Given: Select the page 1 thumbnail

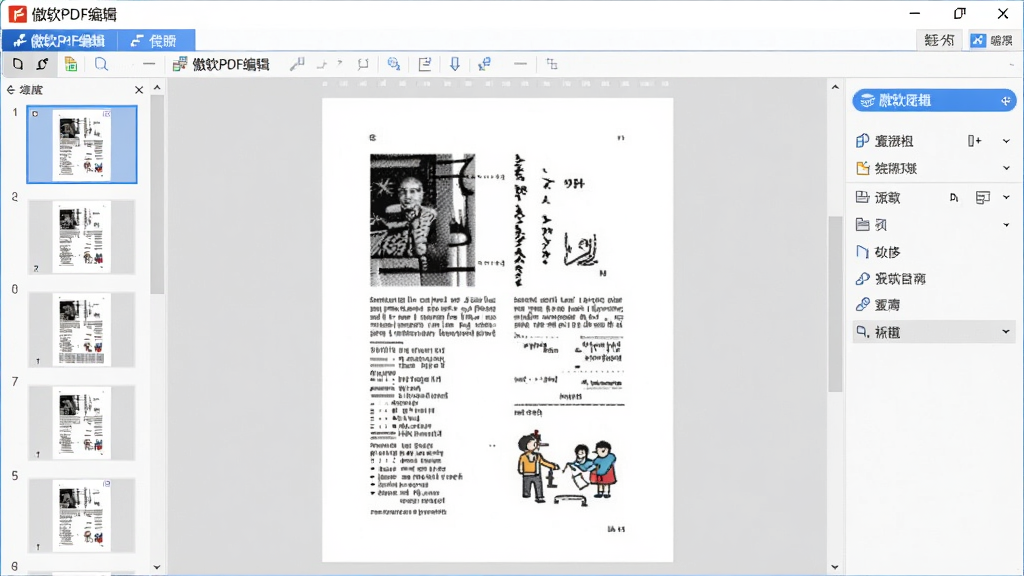Looking at the screenshot, I should 82,144.
